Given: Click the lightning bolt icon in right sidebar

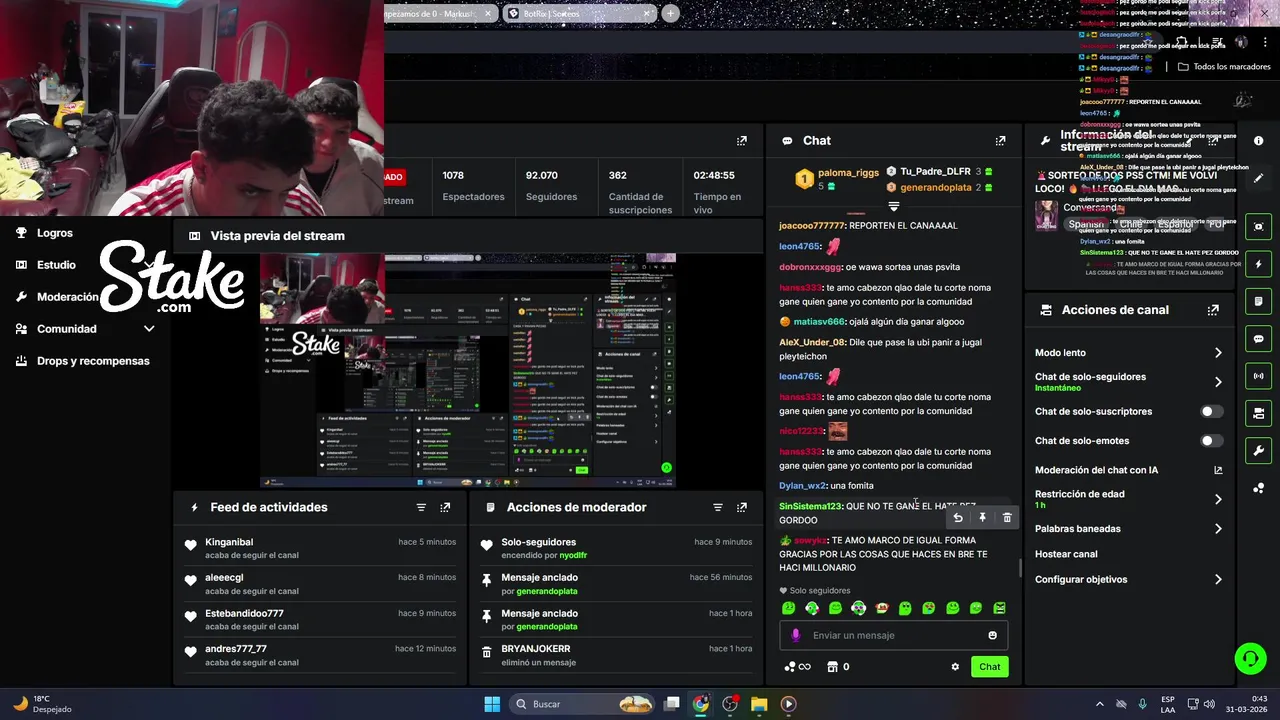Looking at the screenshot, I should (1258, 264).
